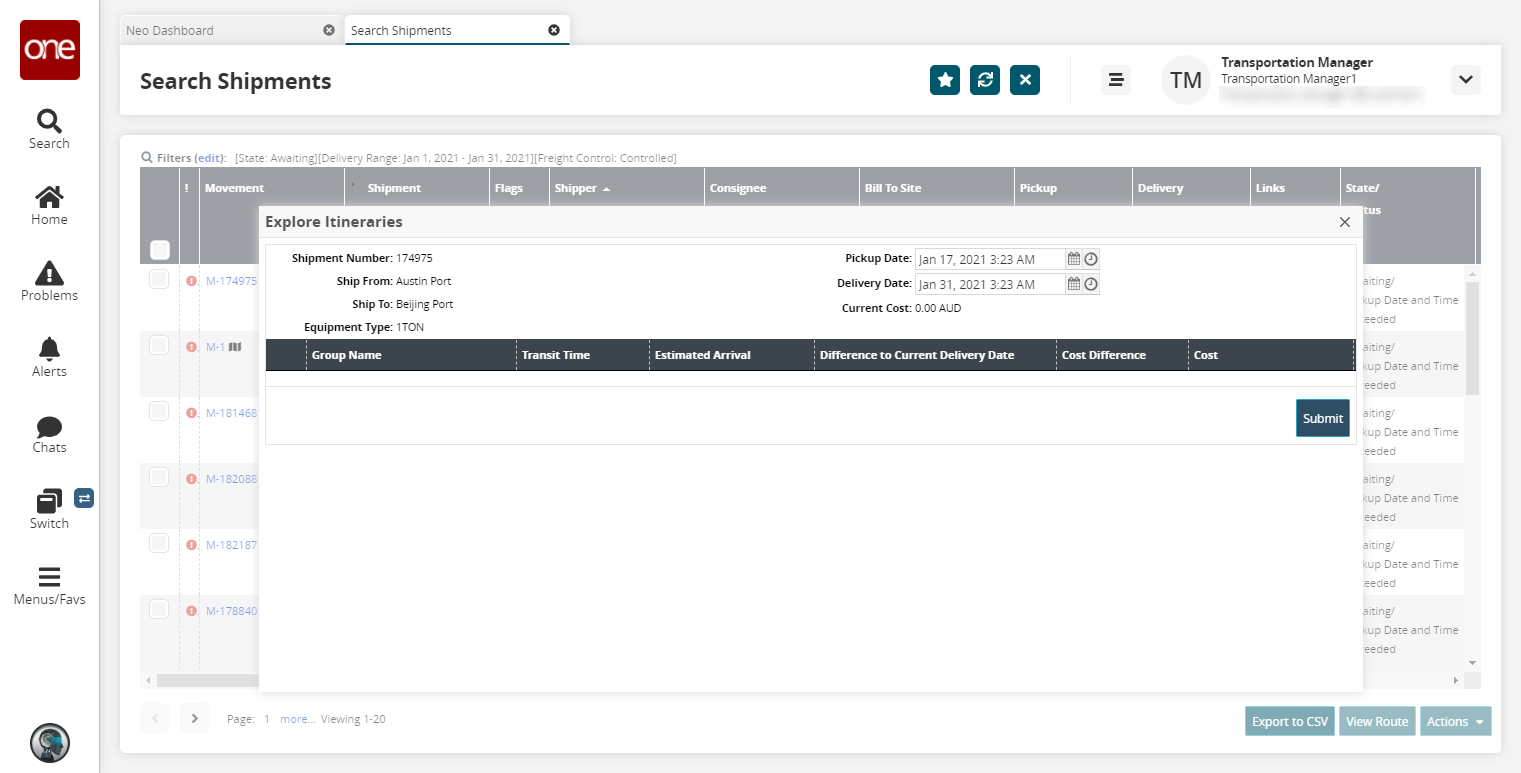Open Menus/Favs hamburger menu

[49, 586]
